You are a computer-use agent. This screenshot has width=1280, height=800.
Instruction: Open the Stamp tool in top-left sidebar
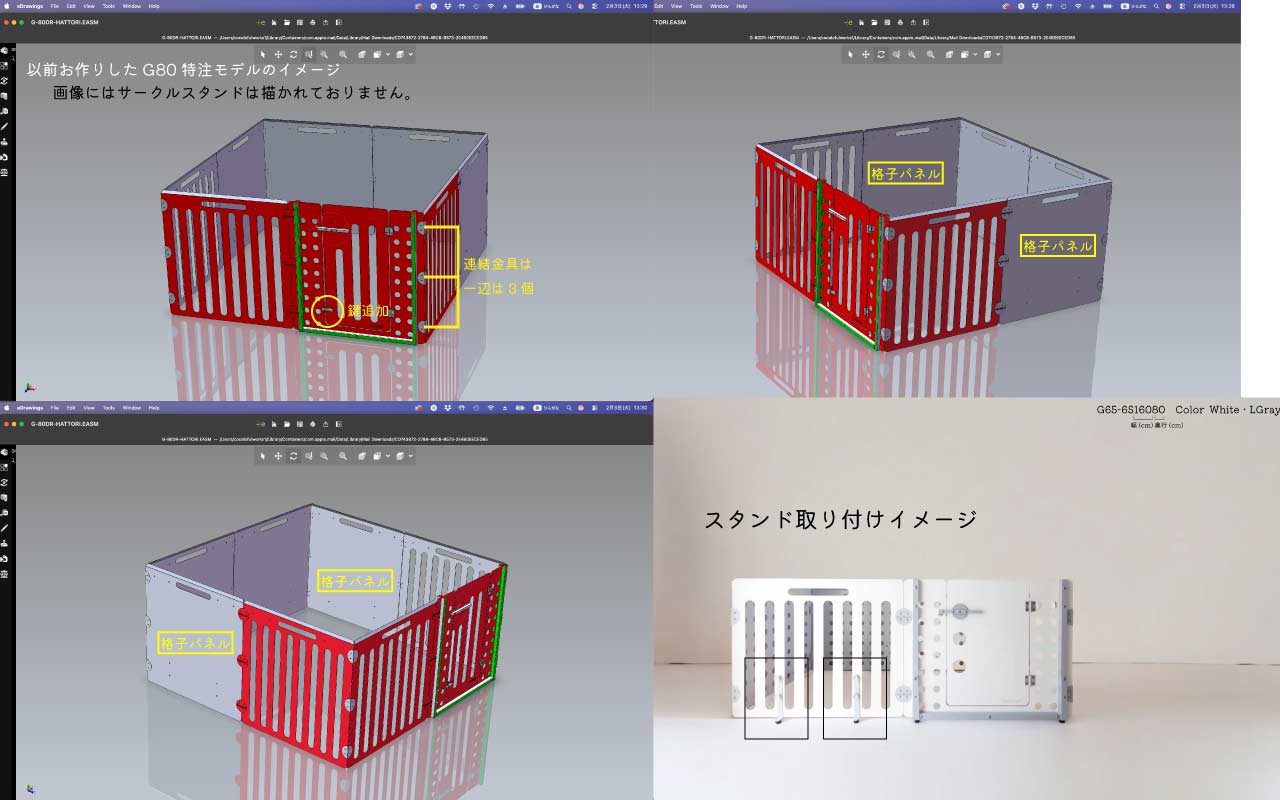(x=5, y=142)
